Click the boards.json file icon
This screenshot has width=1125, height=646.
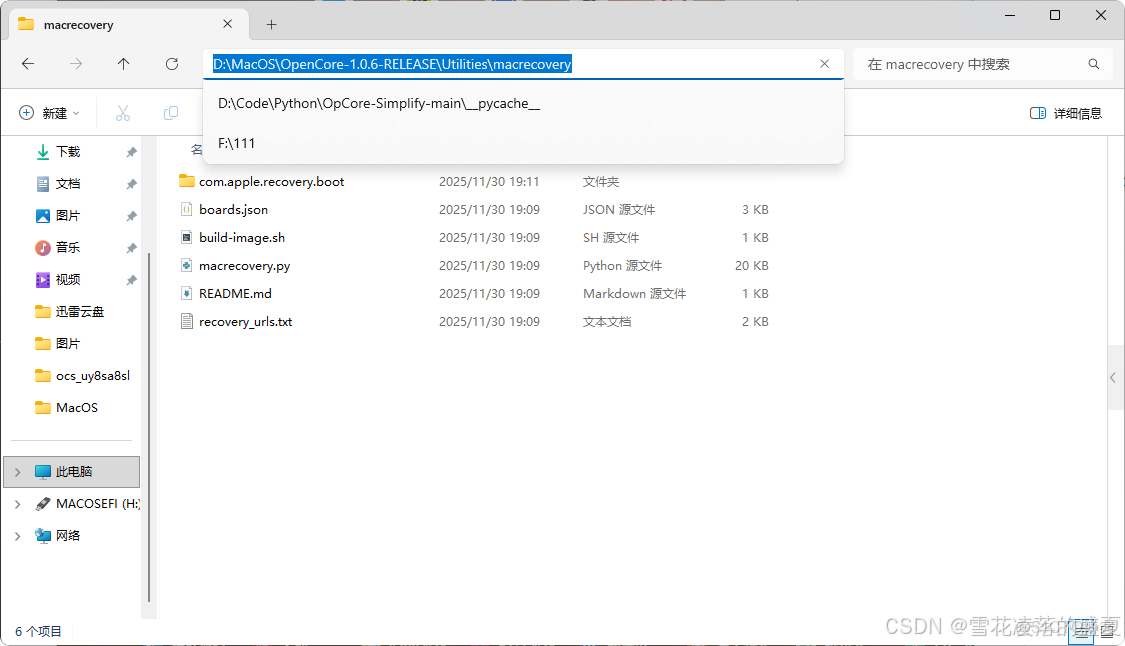pos(187,210)
